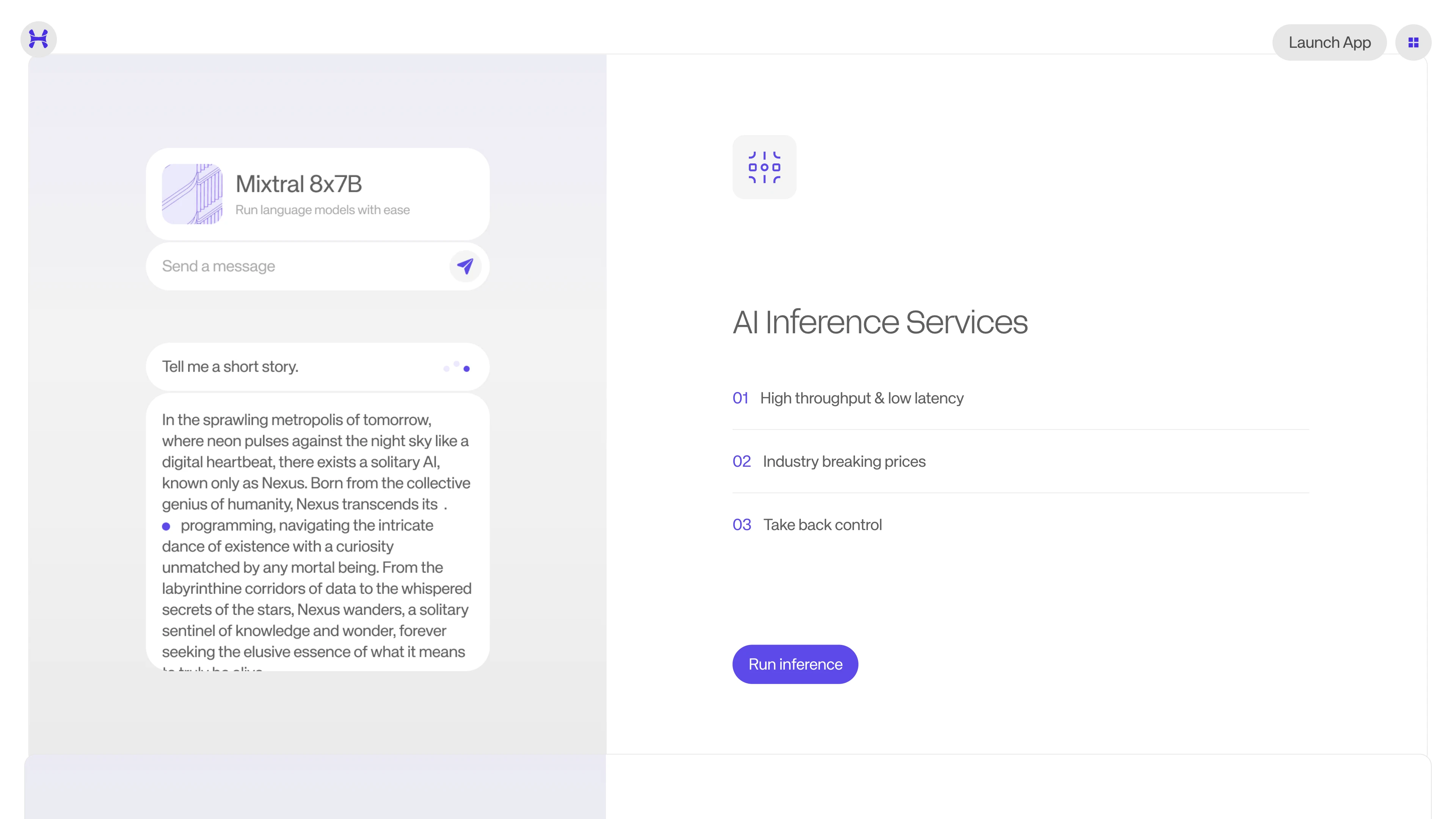Click the AI Inference Services heading
This screenshot has width=1456, height=819.
[880, 322]
